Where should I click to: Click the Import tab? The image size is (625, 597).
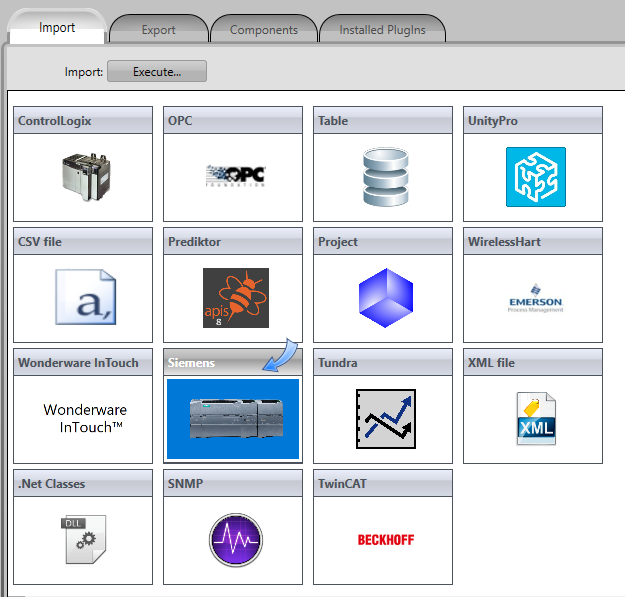pyautogui.click(x=57, y=28)
